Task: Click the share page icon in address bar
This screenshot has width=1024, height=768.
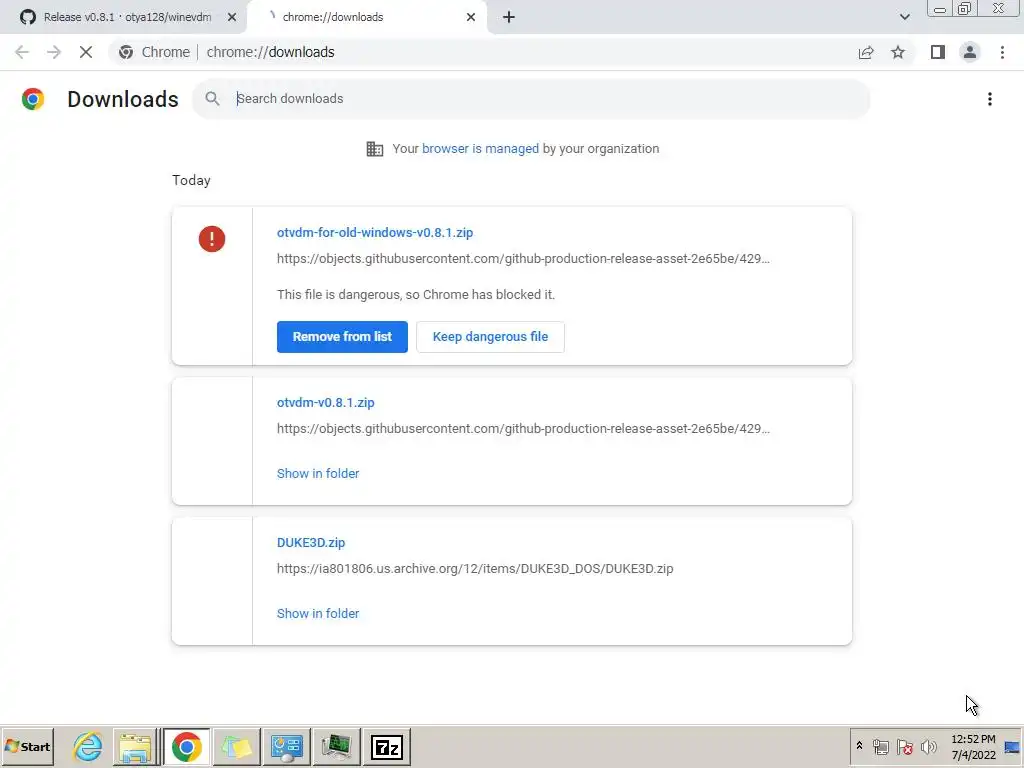Action: click(866, 52)
